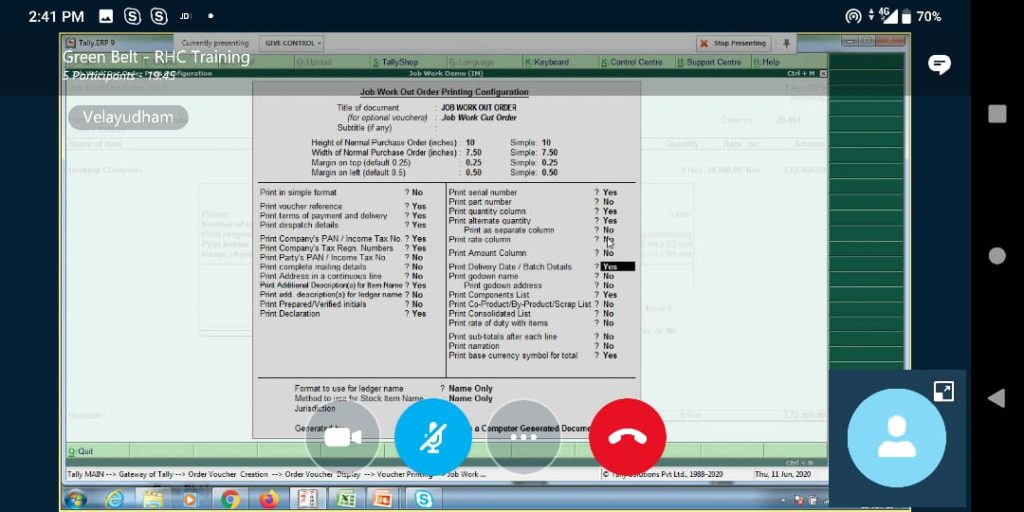Image resolution: width=1024 pixels, height=512 pixels.
Task: Click the JOB WORK OUT ORDER title value
Action: [x=479, y=107]
